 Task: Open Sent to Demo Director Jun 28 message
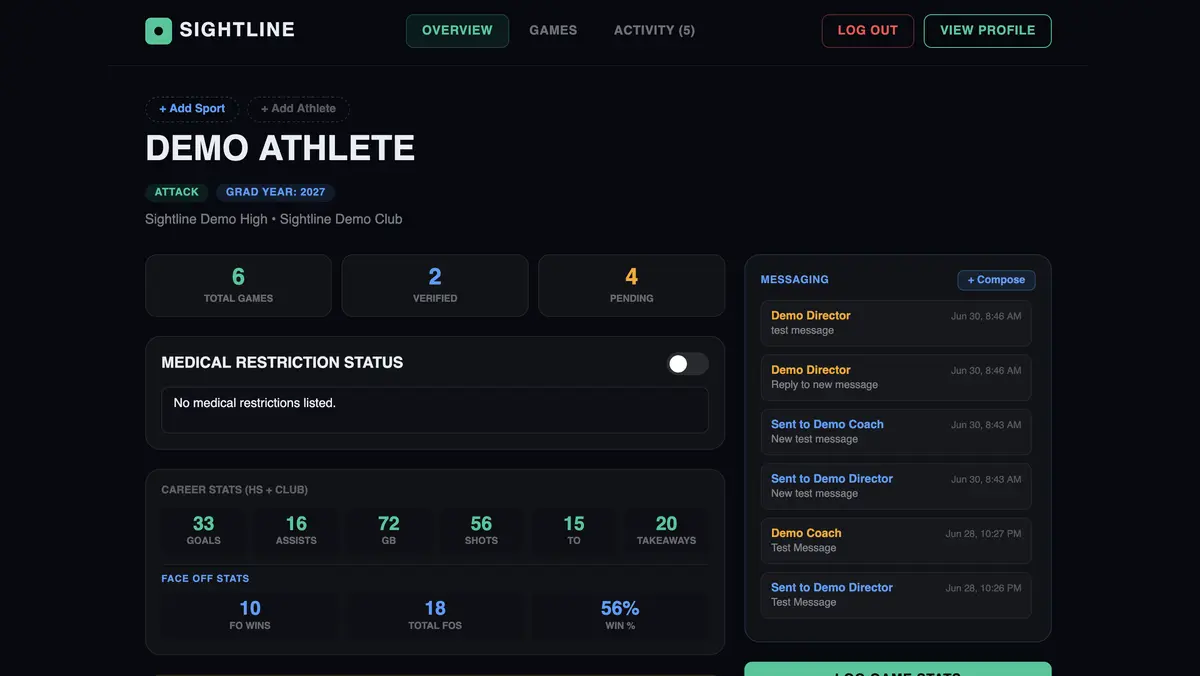point(896,595)
